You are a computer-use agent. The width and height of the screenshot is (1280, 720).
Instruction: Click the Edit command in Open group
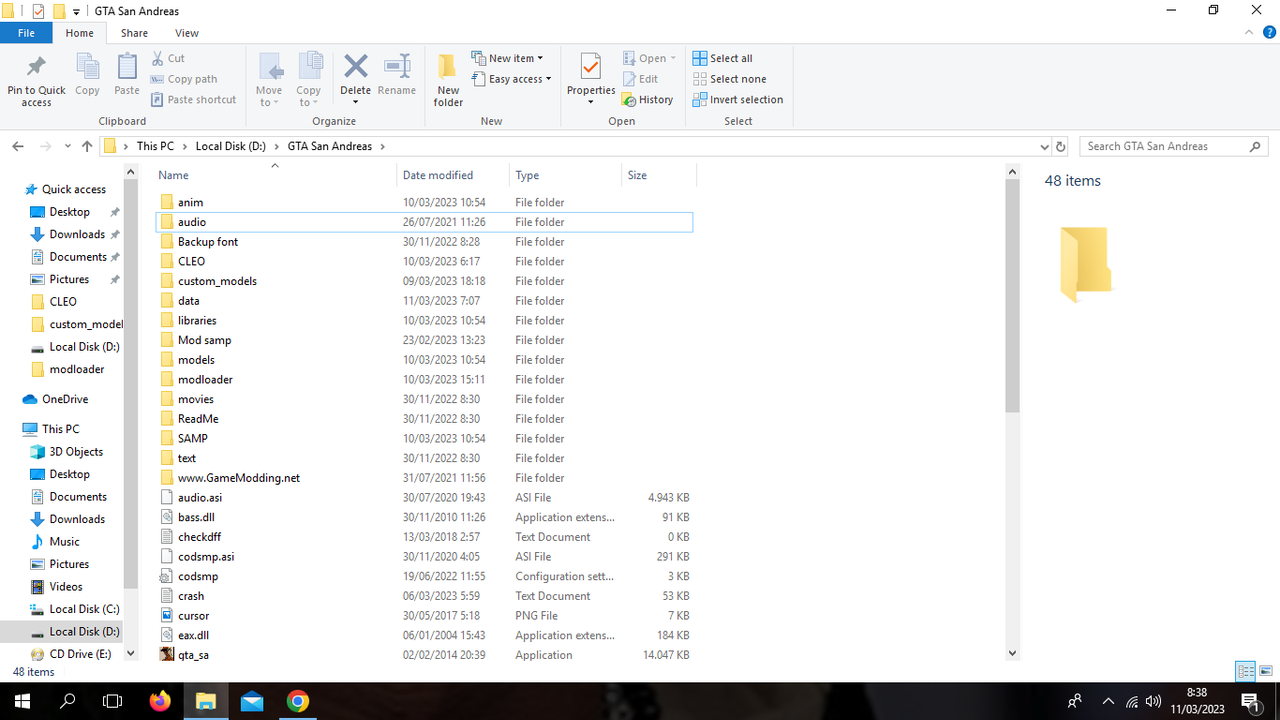point(640,79)
